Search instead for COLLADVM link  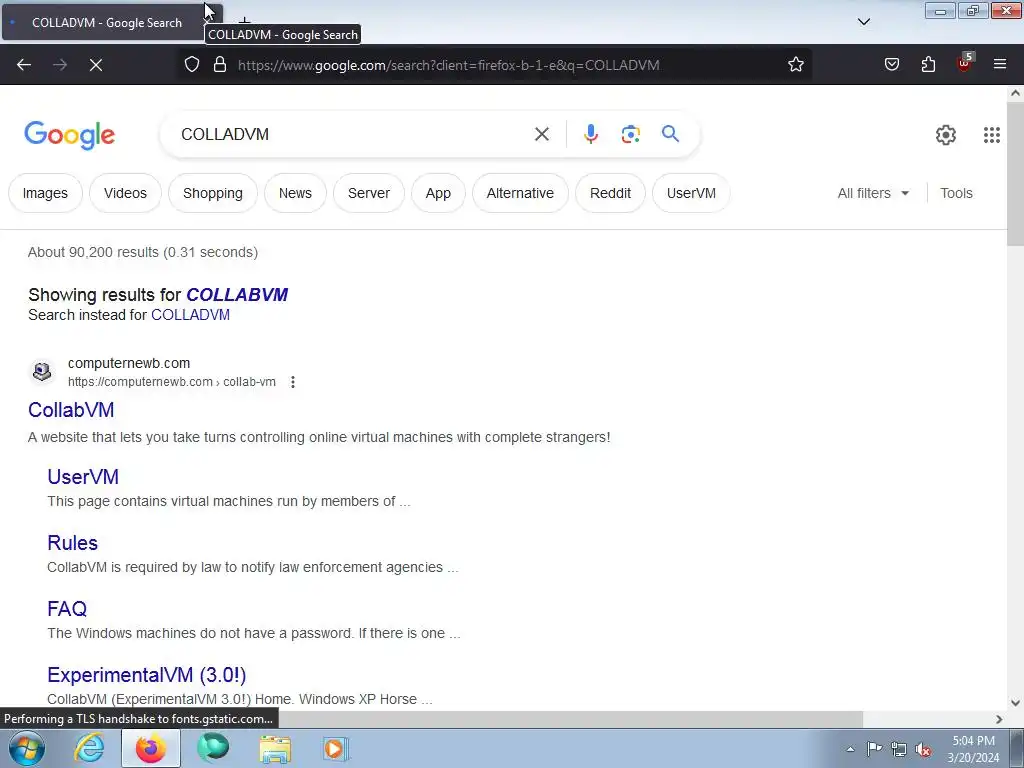point(190,315)
